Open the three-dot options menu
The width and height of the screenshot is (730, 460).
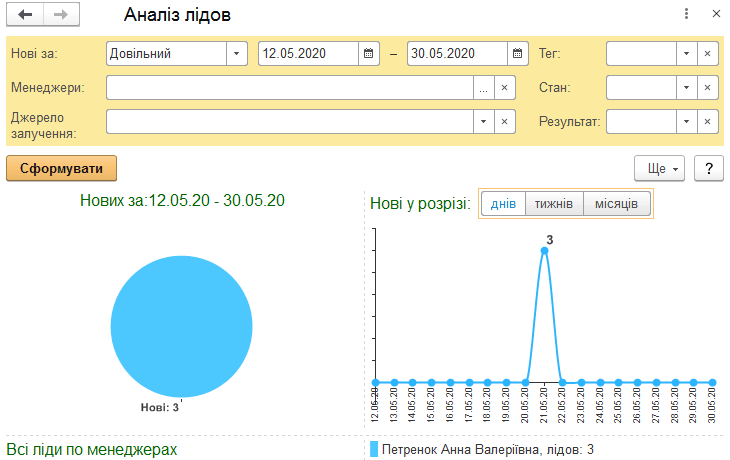686,14
